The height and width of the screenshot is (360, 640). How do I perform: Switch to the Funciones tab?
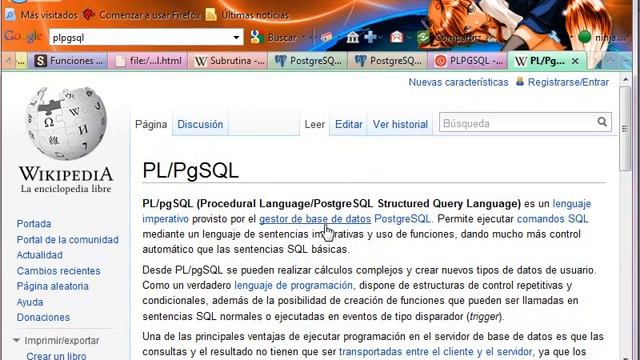point(68,61)
